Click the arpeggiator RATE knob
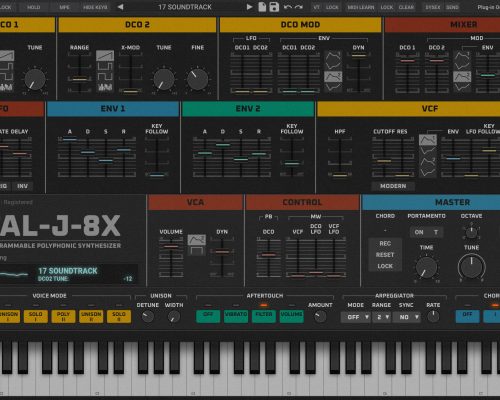This screenshot has height=400, width=500. click(x=433, y=316)
